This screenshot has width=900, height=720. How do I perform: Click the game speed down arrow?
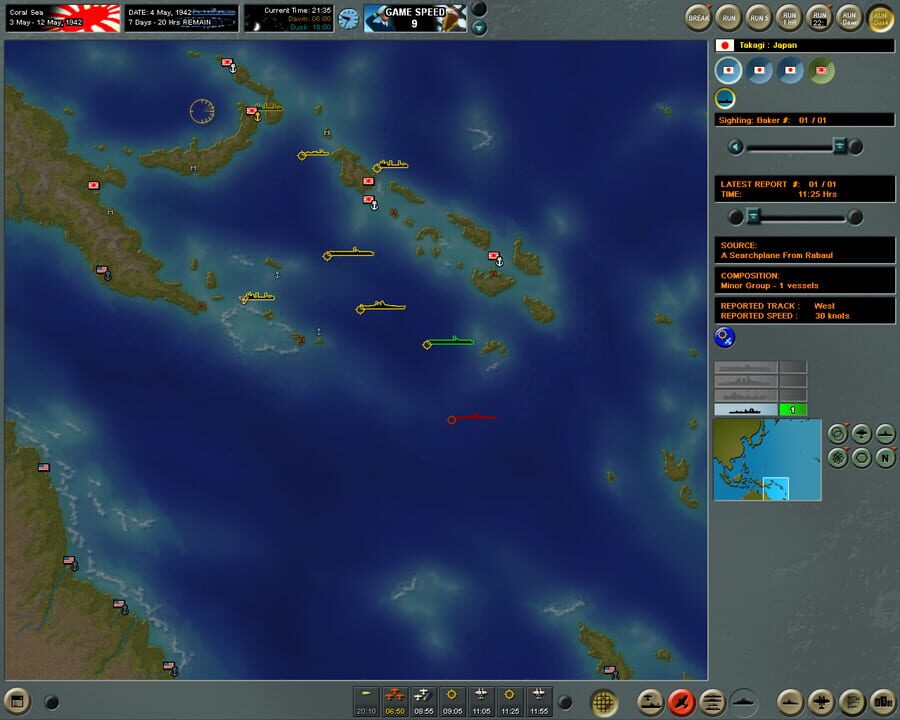[x=479, y=27]
